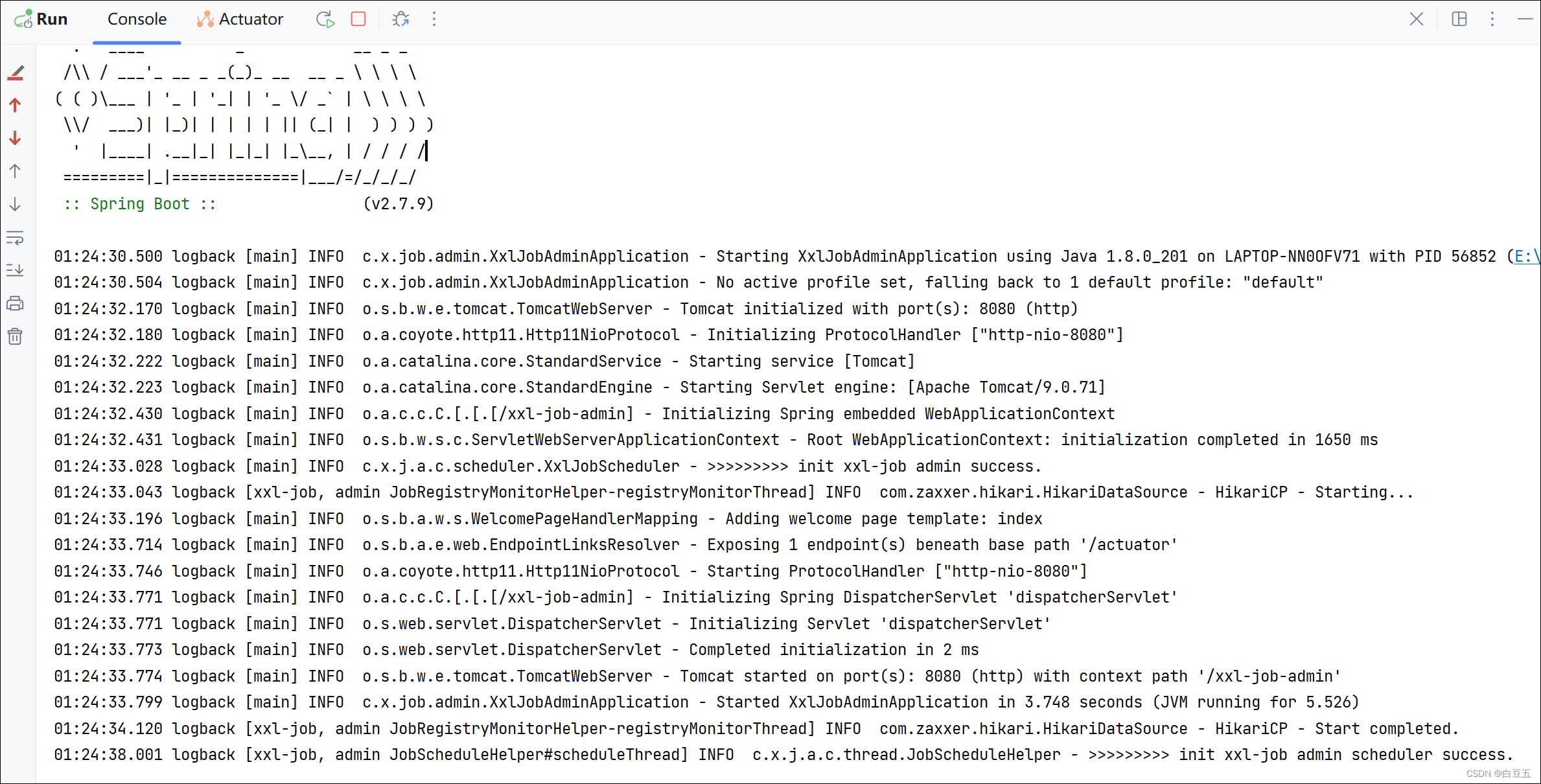Viewport: 1541px width, 784px height.
Task: Click log line 'Initializing Servlet 'dispatcherServlet''
Action: [552, 624]
